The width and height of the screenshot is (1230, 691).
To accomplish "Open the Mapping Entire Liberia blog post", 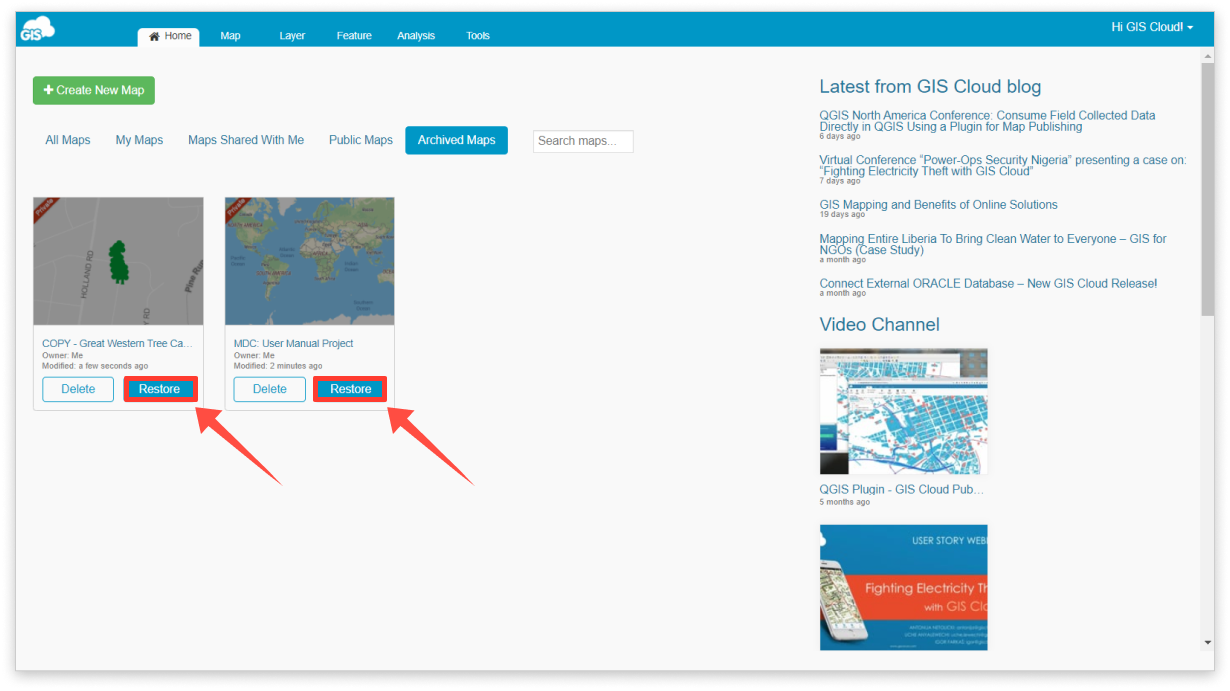I will (993, 244).
